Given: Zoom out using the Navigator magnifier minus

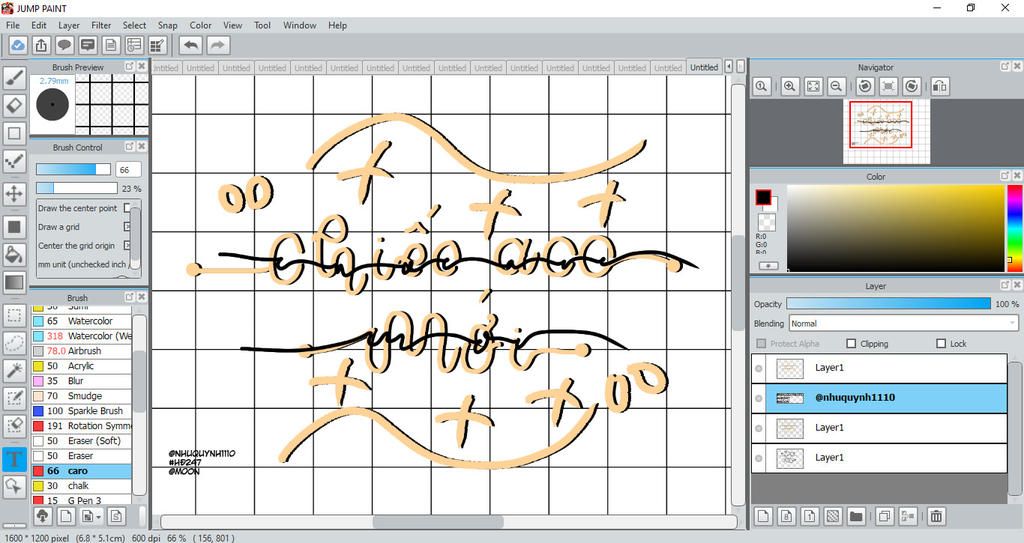Looking at the screenshot, I should 835,86.
